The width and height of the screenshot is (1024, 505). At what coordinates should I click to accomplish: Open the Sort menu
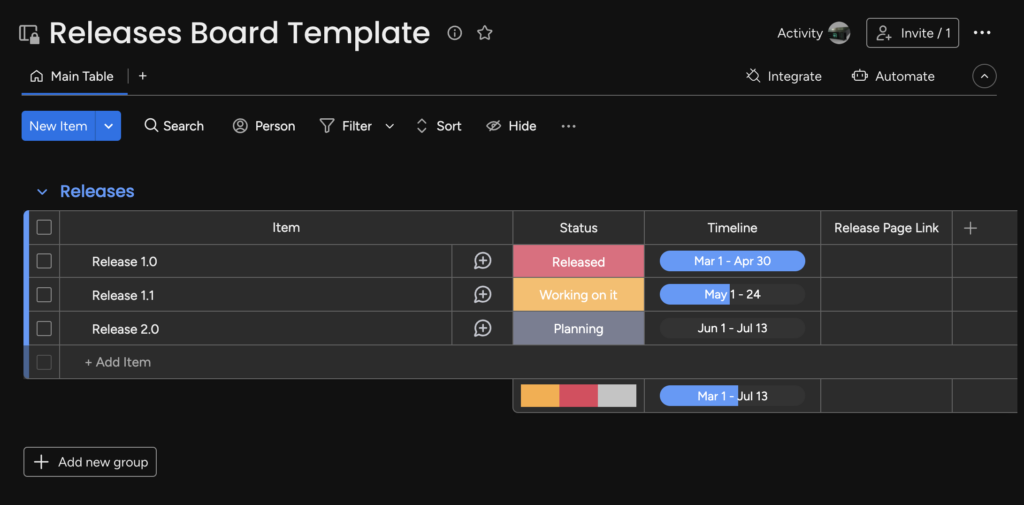tap(439, 126)
